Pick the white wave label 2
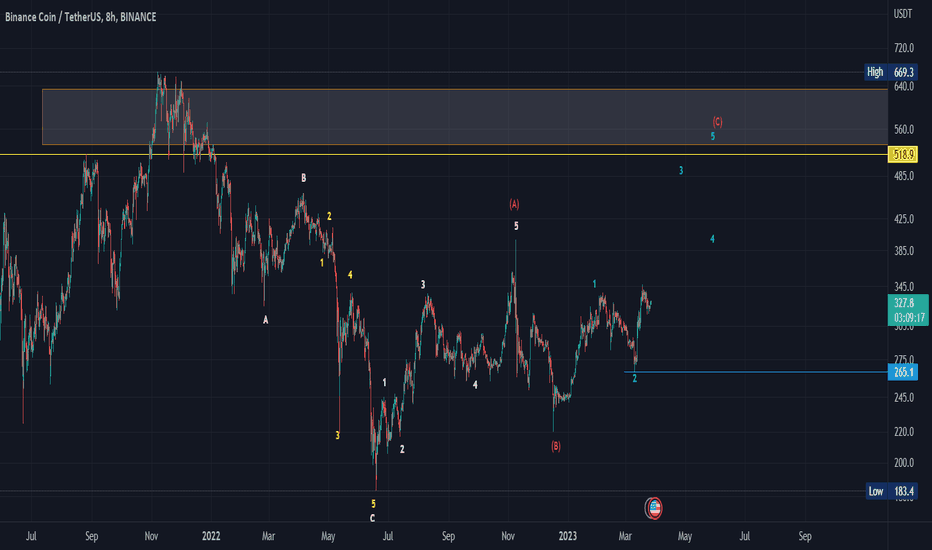The image size is (932, 550). pyautogui.click(x=402, y=449)
